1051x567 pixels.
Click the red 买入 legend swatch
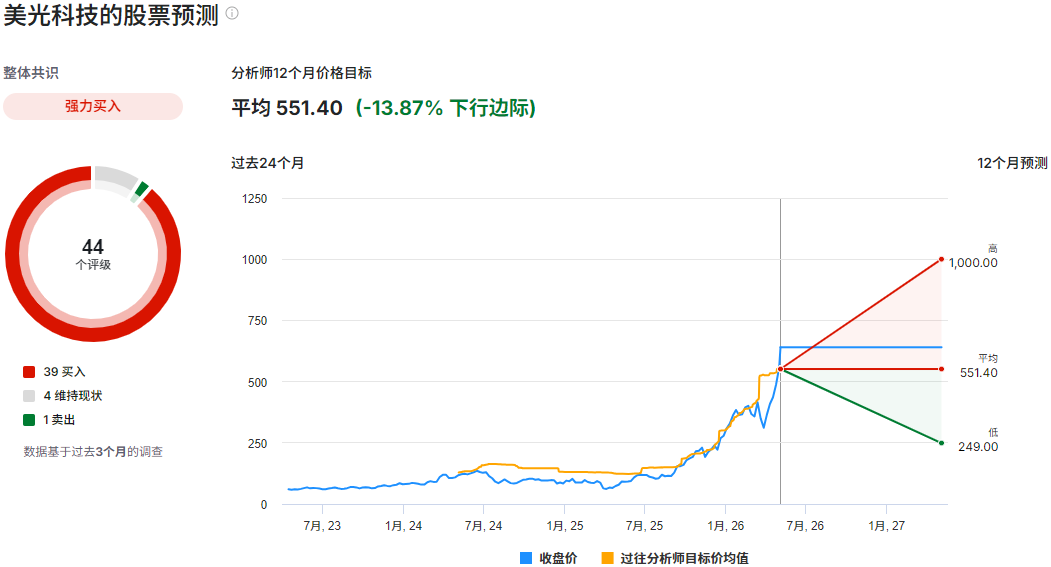[x=29, y=372]
